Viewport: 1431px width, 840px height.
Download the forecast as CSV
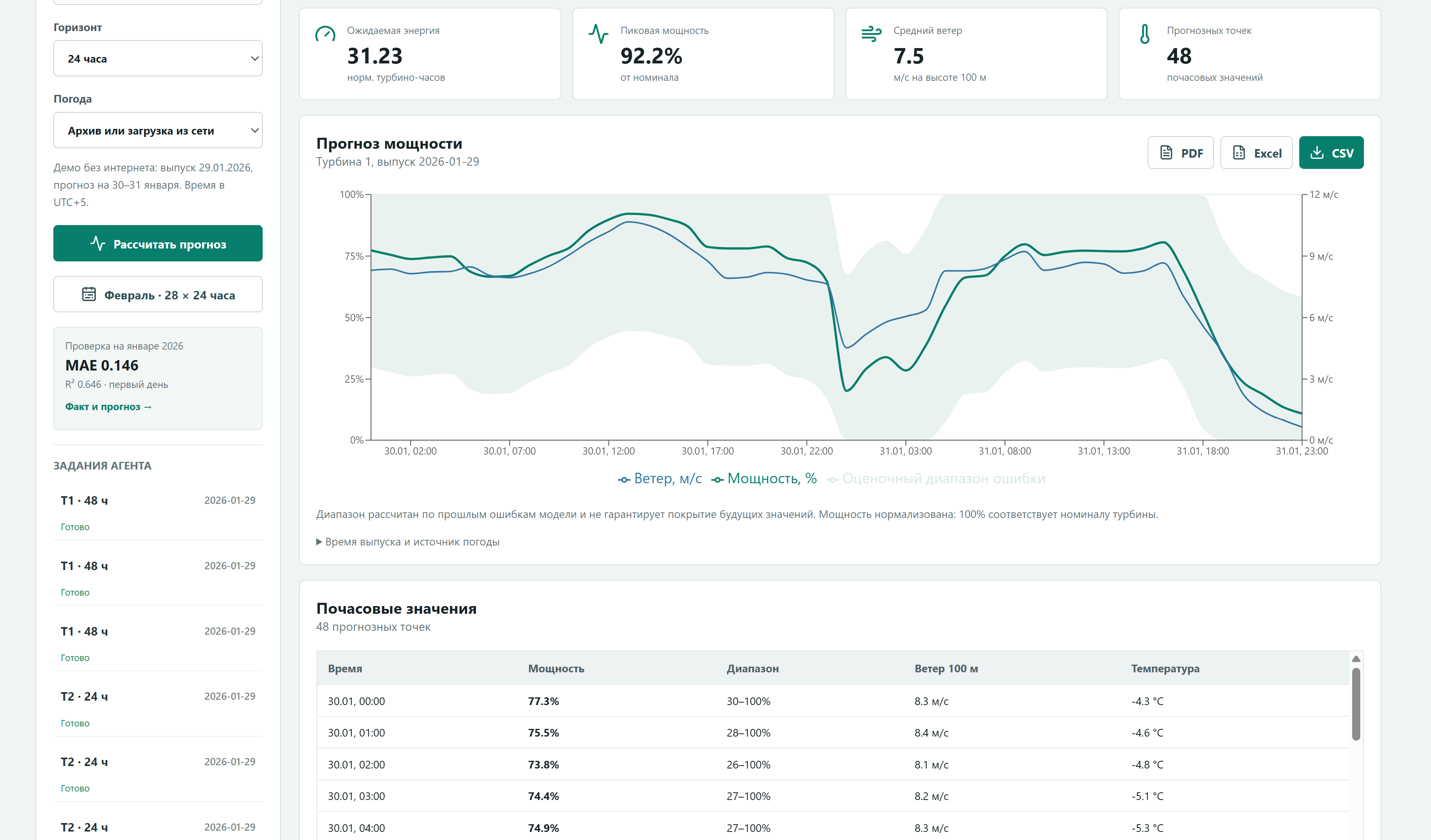pyautogui.click(x=1331, y=153)
